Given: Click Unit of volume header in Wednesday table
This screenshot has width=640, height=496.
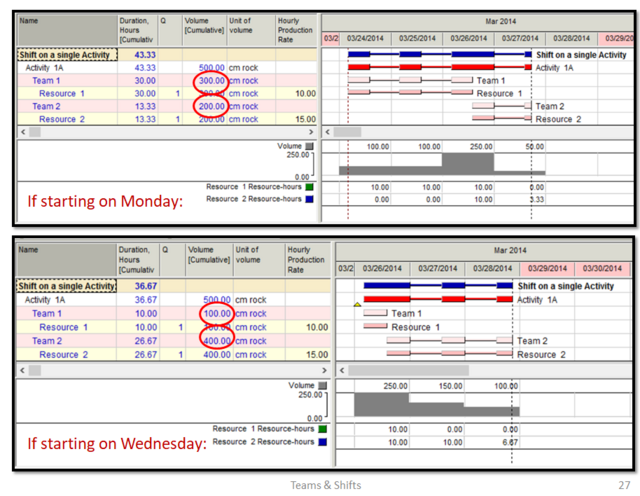Looking at the screenshot, I should click(259, 260).
